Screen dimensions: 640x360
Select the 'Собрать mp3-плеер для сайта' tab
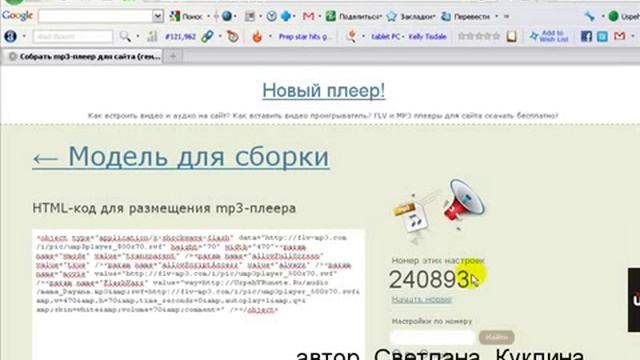(x=84, y=56)
